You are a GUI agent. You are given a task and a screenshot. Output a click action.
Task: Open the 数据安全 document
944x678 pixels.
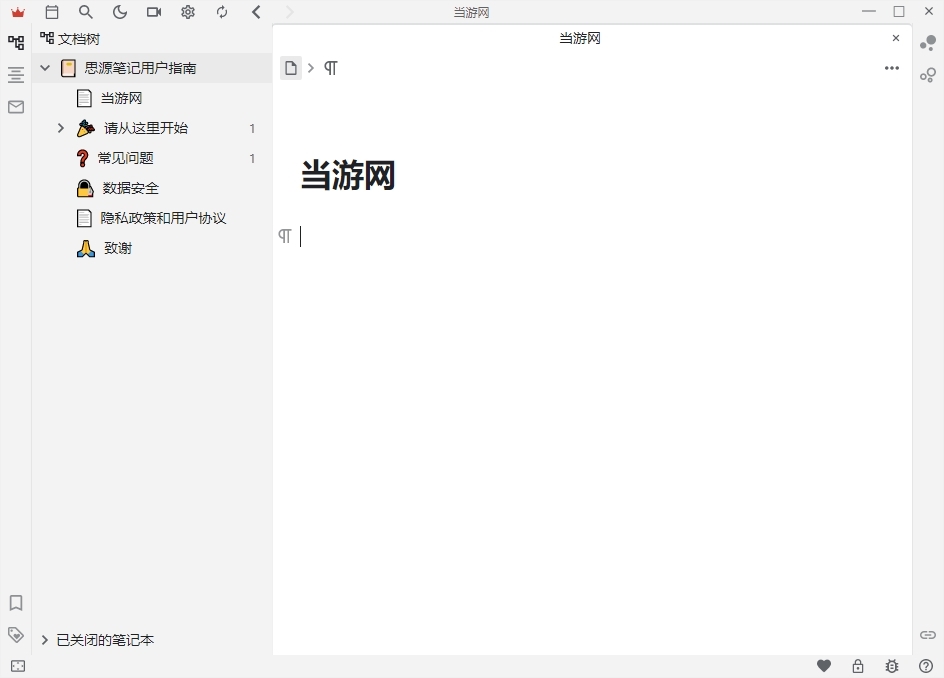tap(130, 188)
